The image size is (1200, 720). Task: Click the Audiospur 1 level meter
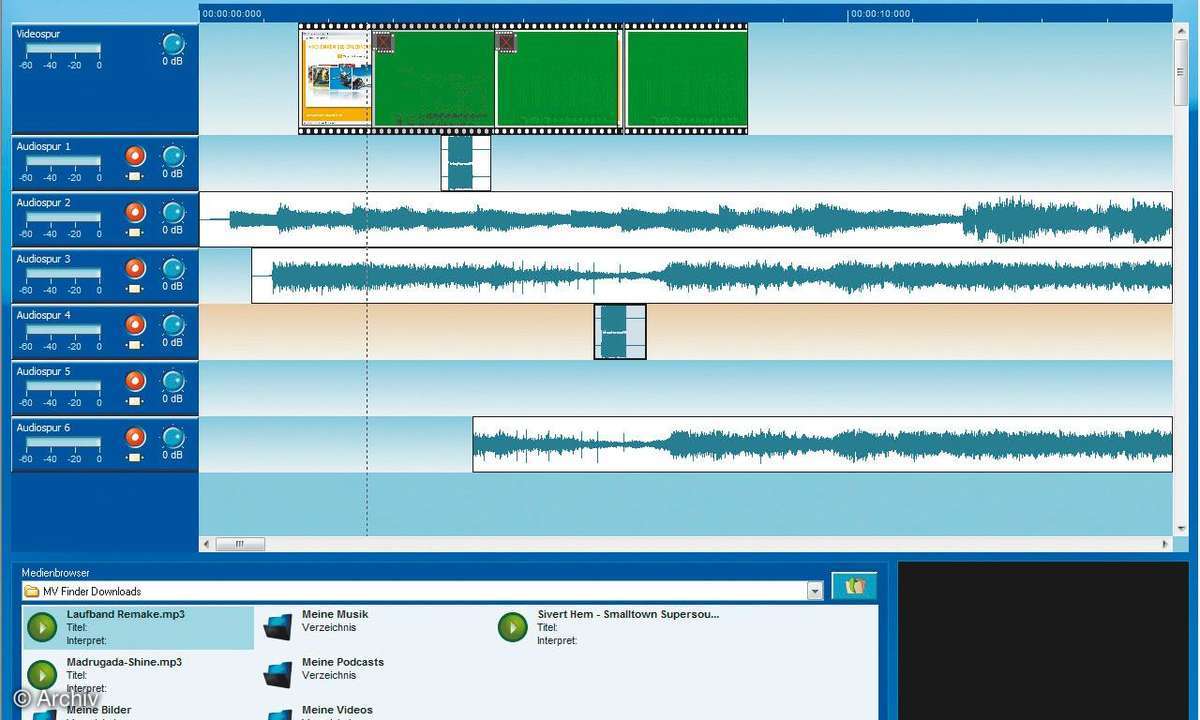tap(63, 160)
